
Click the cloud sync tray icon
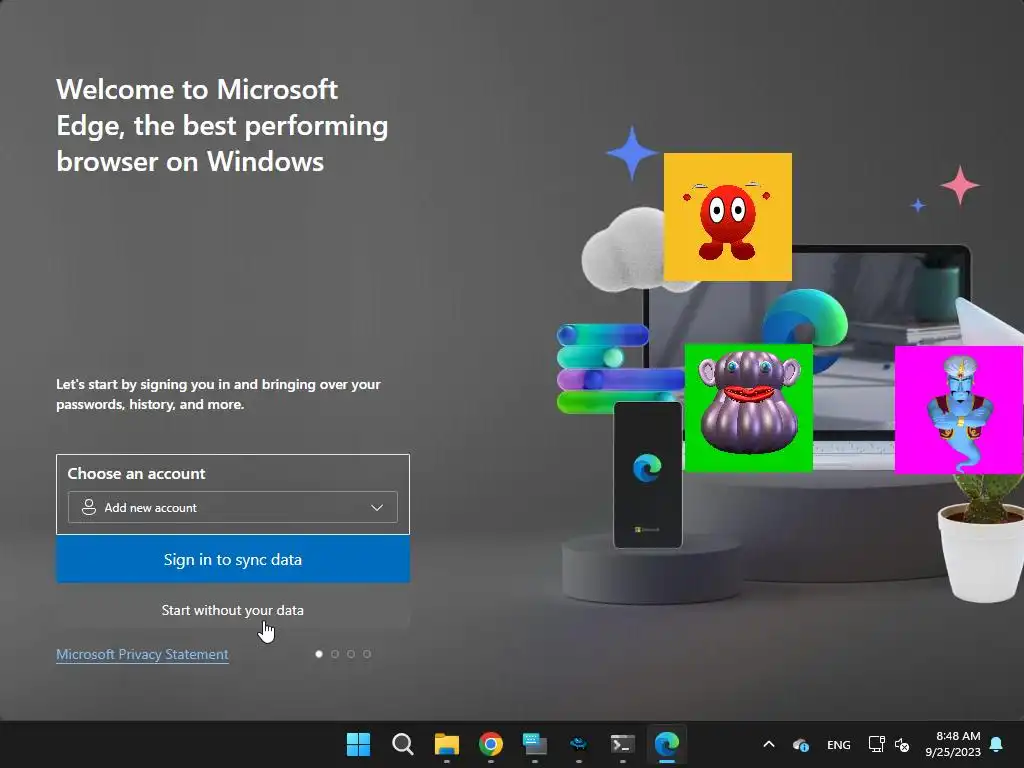click(x=801, y=744)
